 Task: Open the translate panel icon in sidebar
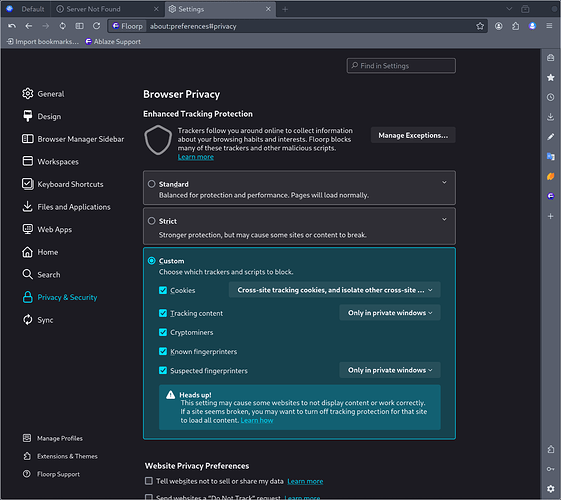pyautogui.click(x=550, y=156)
